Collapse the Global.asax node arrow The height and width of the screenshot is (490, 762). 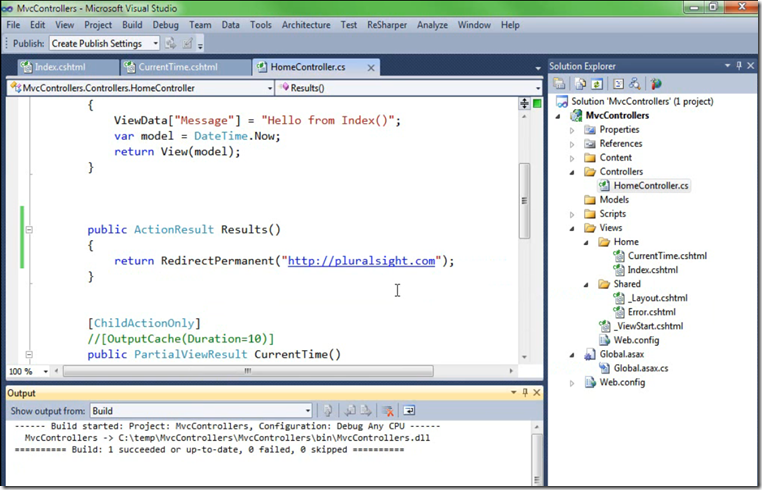(572, 355)
